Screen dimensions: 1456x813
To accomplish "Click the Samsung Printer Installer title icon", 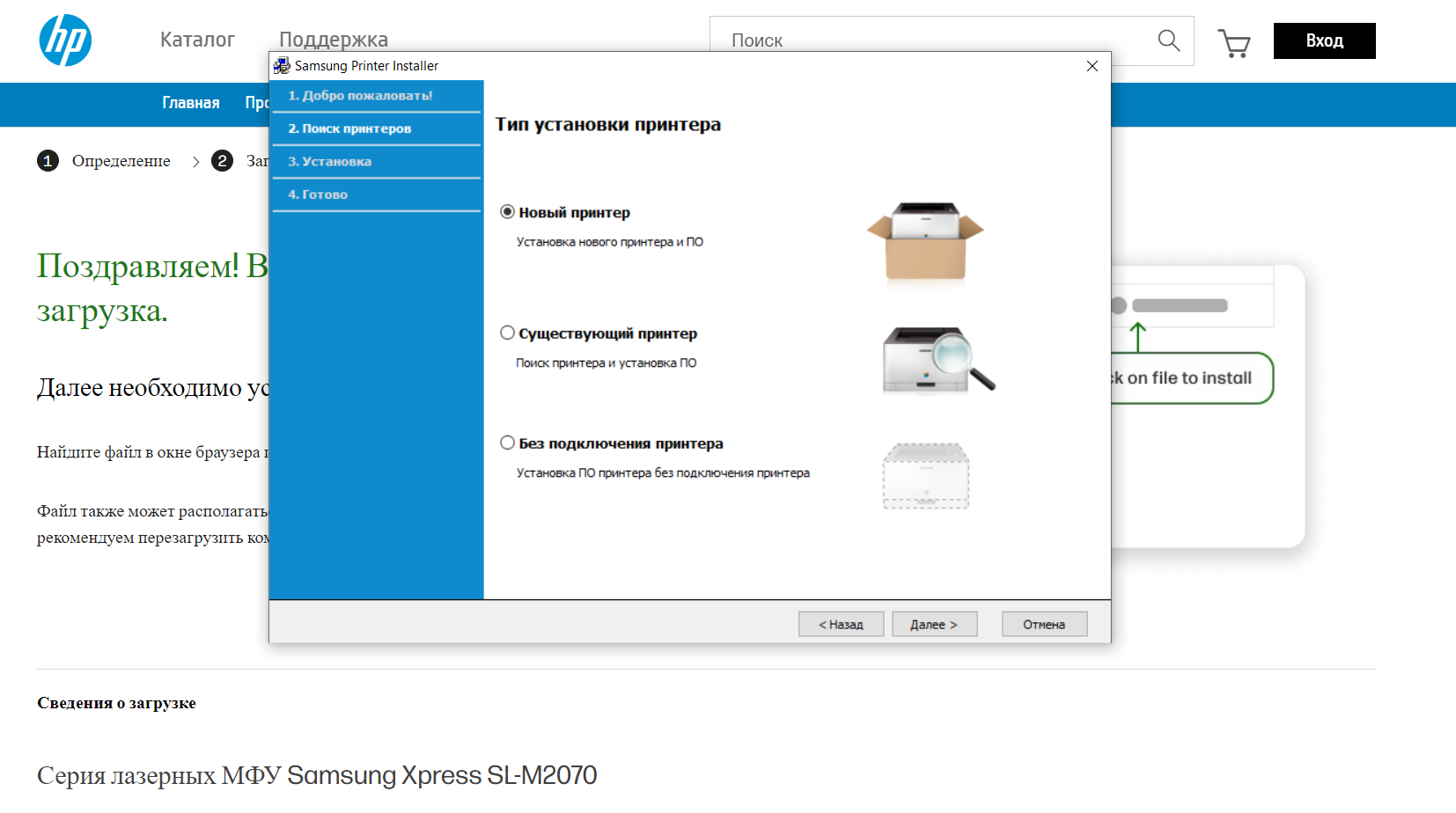I will (x=282, y=66).
